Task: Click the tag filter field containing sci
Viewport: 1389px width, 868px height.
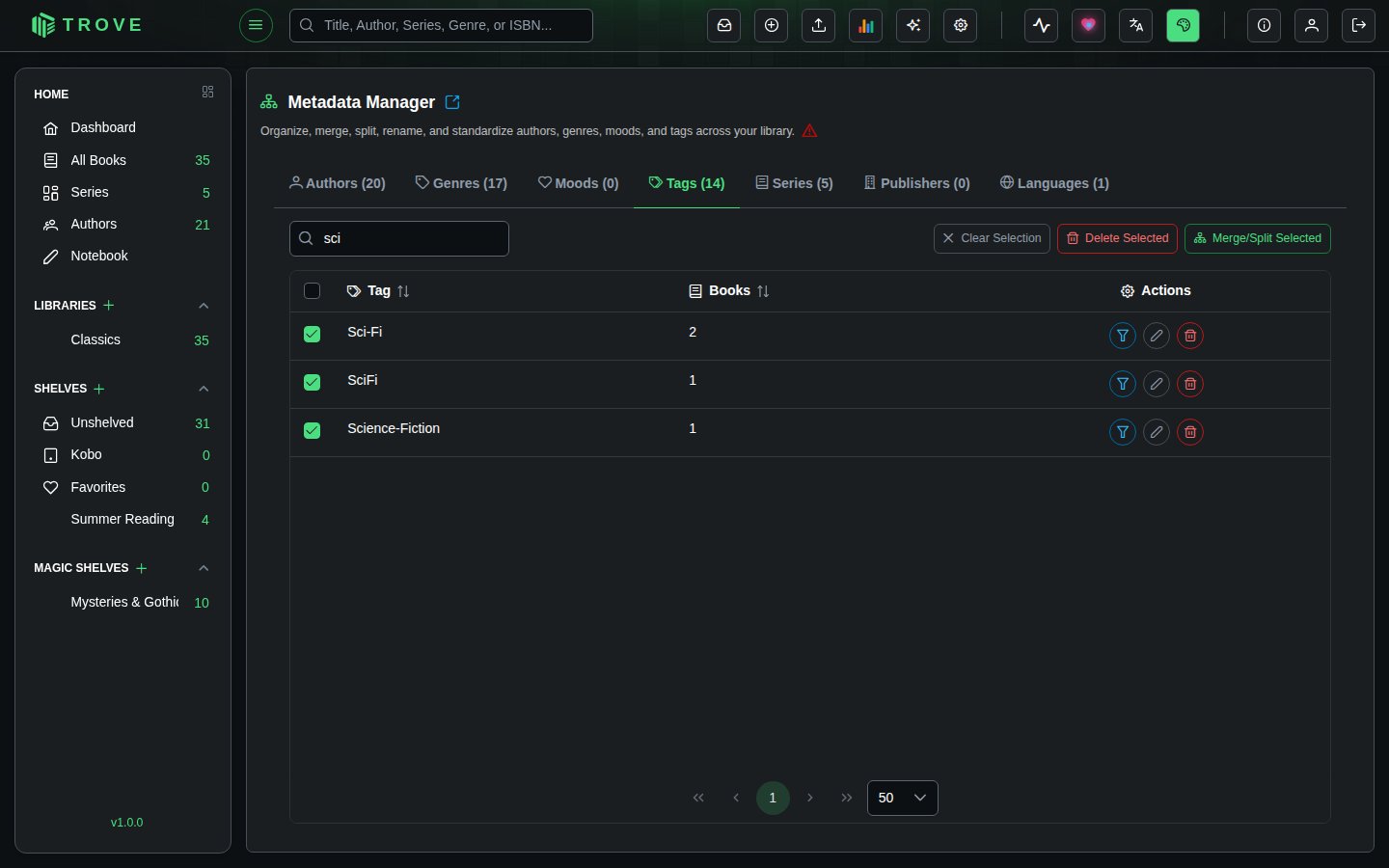Action: pyautogui.click(x=399, y=238)
